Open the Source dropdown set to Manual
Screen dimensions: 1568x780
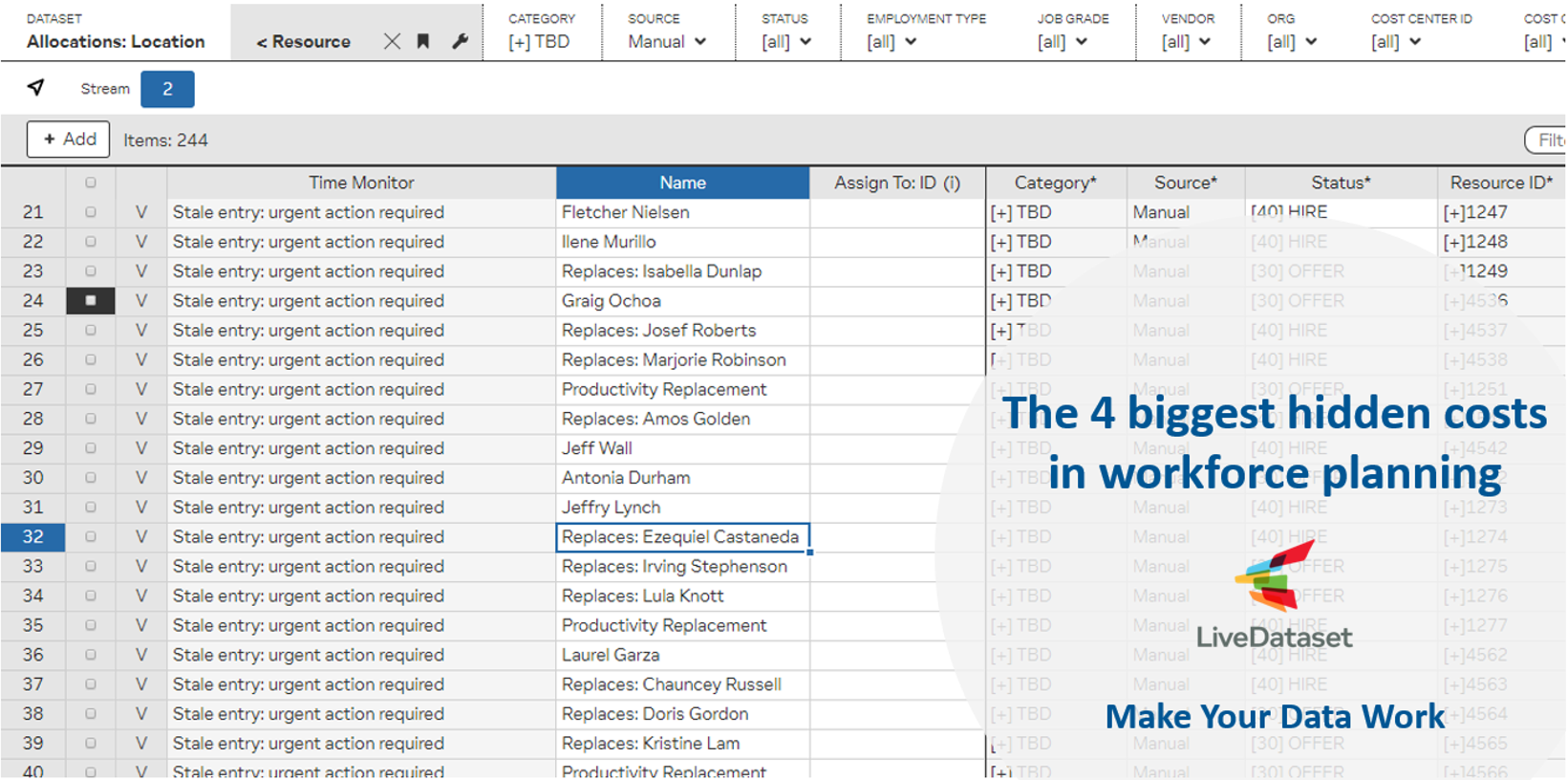tap(667, 41)
